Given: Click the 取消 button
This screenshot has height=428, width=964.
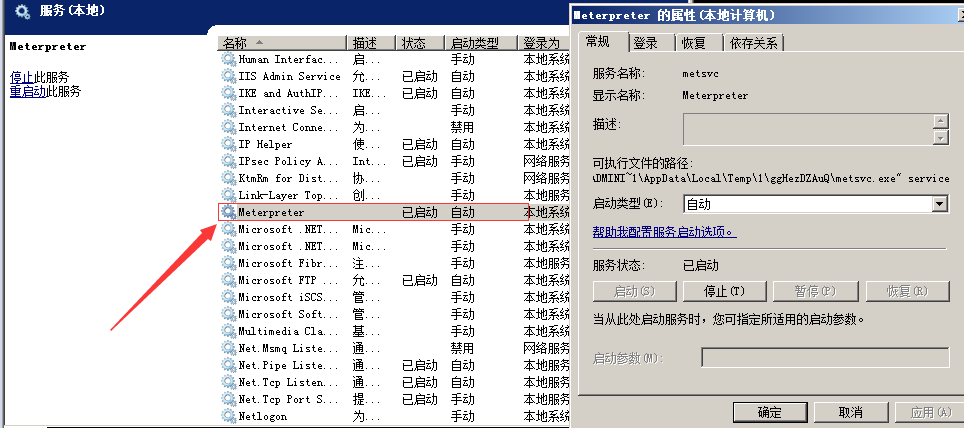Looking at the screenshot, I should pos(850,412).
